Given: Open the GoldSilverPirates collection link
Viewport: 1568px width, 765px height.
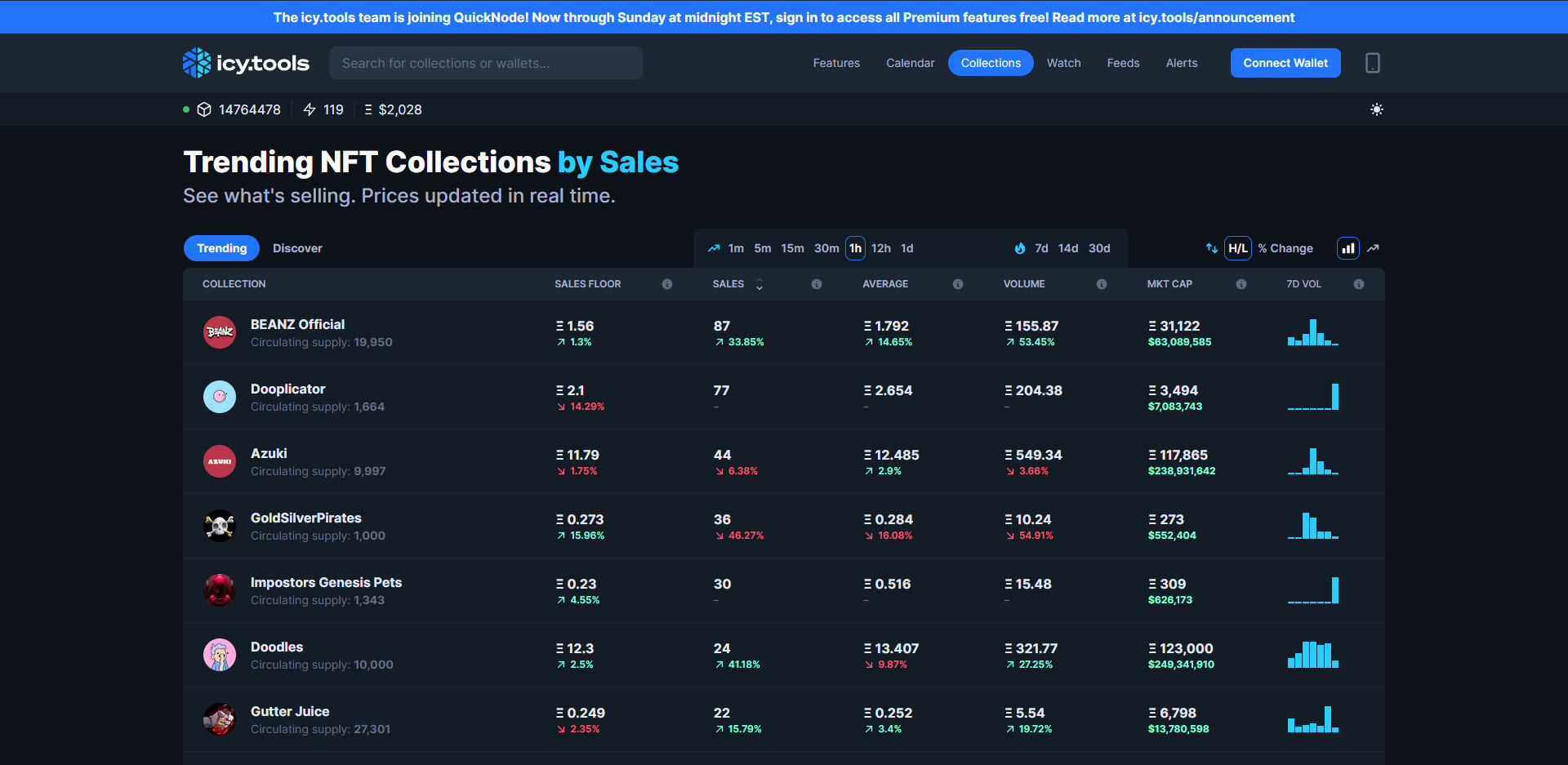Looking at the screenshot, I should coord(305,518).
